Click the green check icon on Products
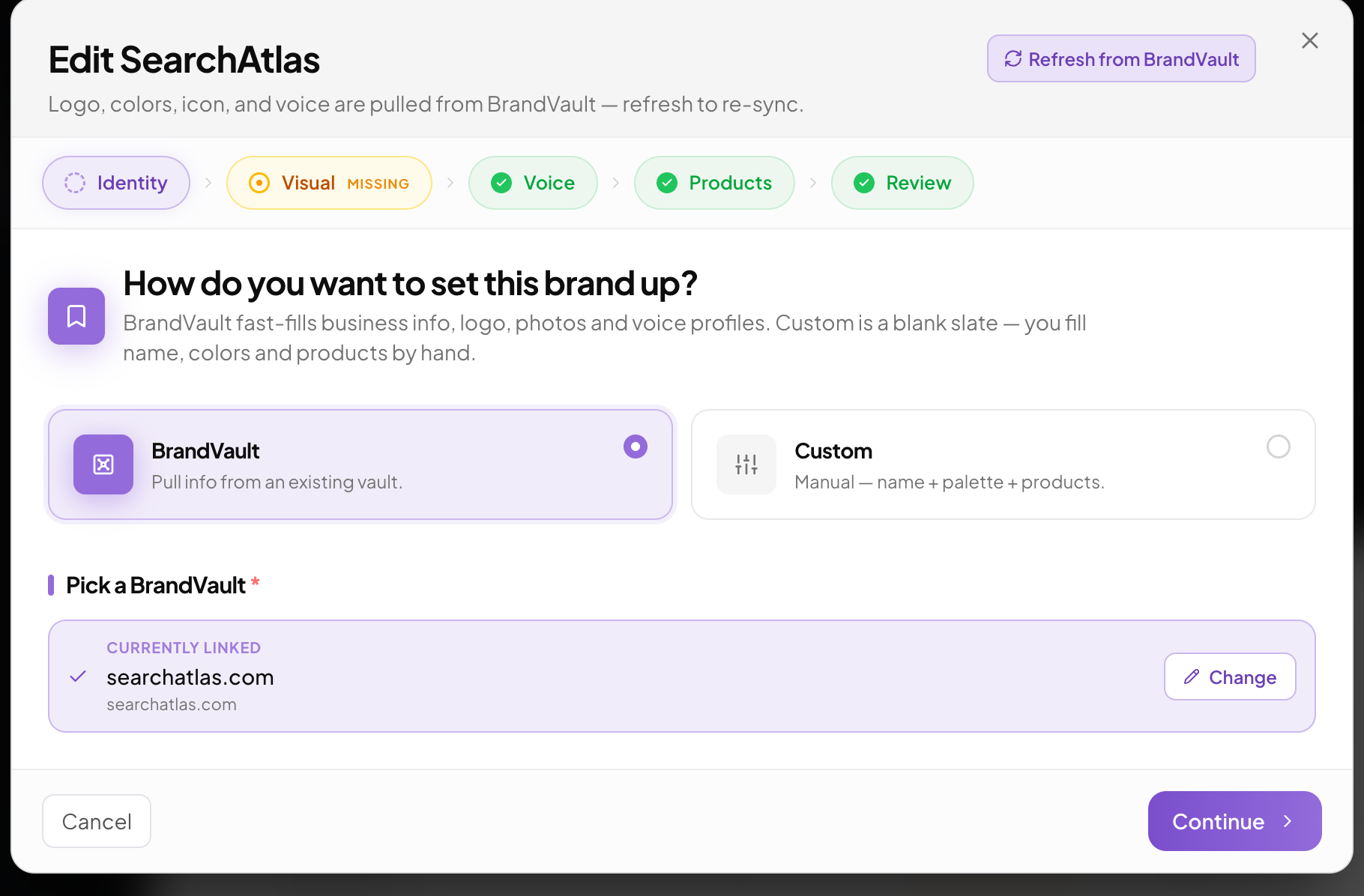Screen dimensions: 1364x896 667,183
